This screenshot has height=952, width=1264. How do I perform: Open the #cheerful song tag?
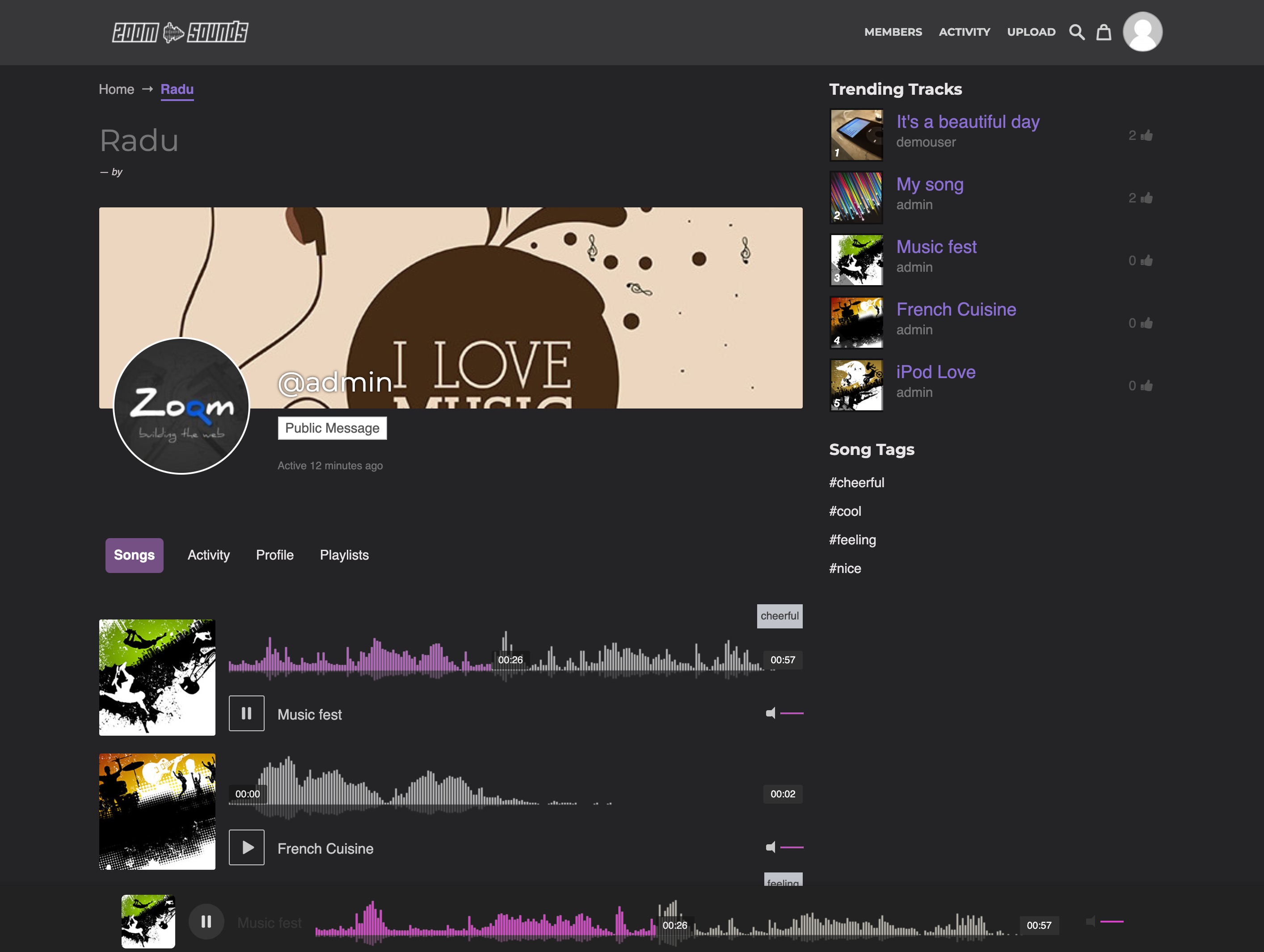point(856,482)
